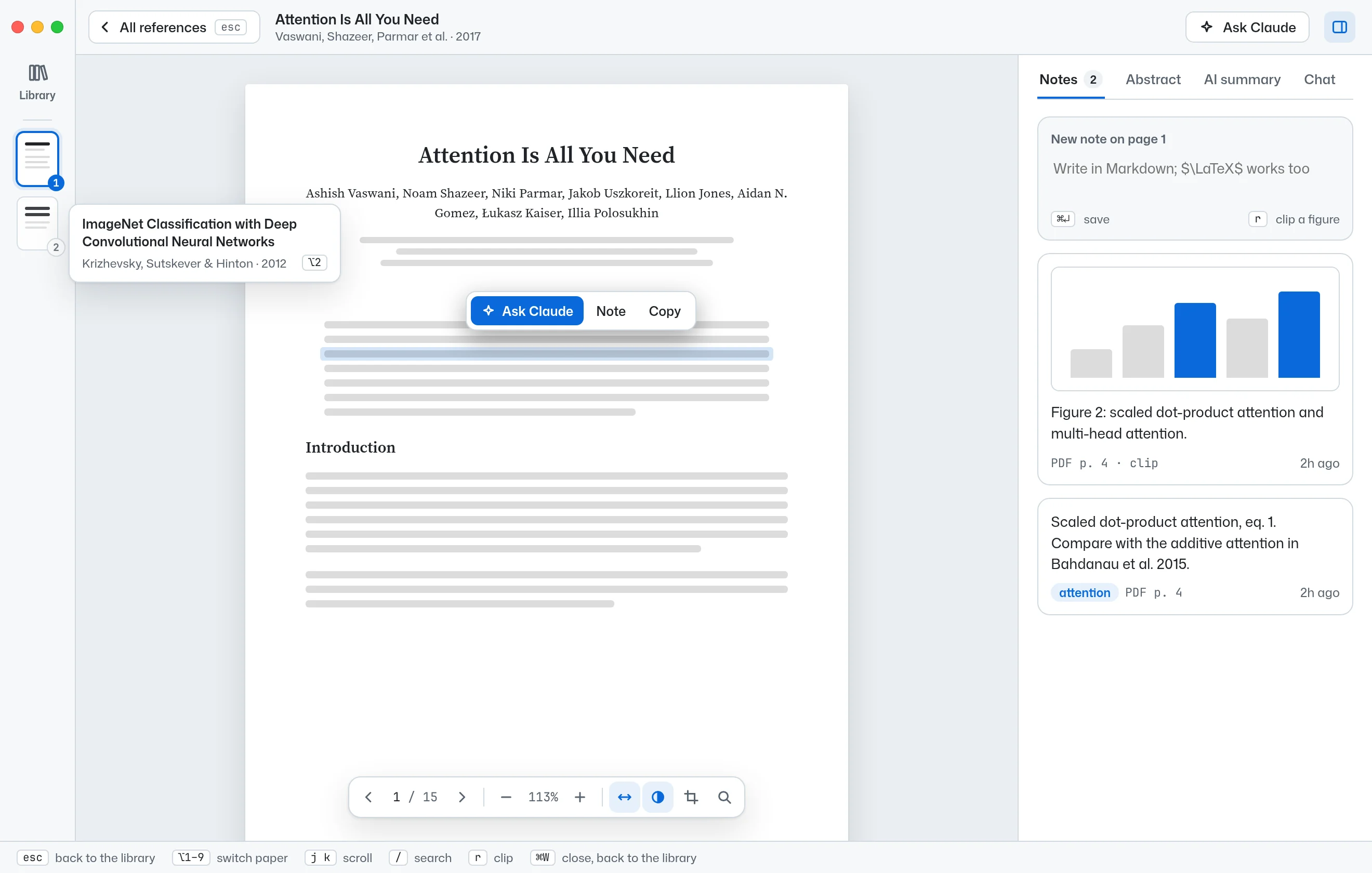This screenshot has width=1372, height=873.
Task: Choose Note in the selection popup
Action: pos(610,311)
